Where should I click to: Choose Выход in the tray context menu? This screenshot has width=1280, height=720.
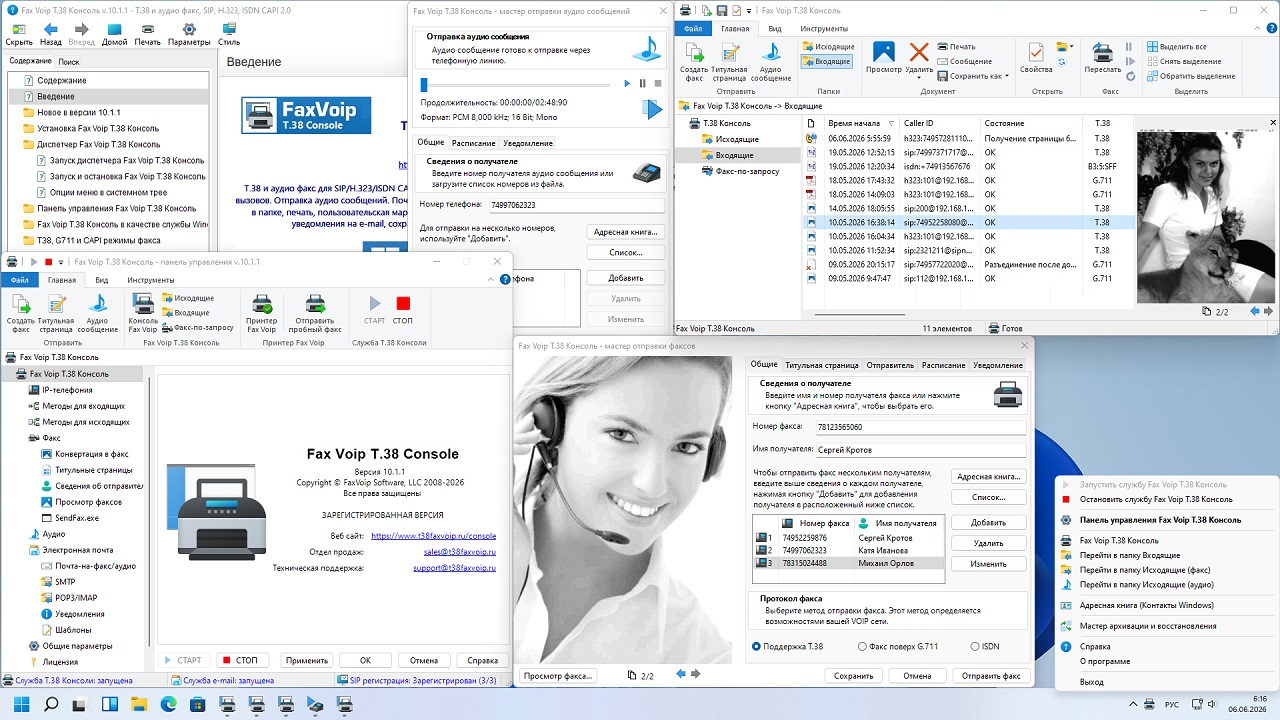(1092, 681)
